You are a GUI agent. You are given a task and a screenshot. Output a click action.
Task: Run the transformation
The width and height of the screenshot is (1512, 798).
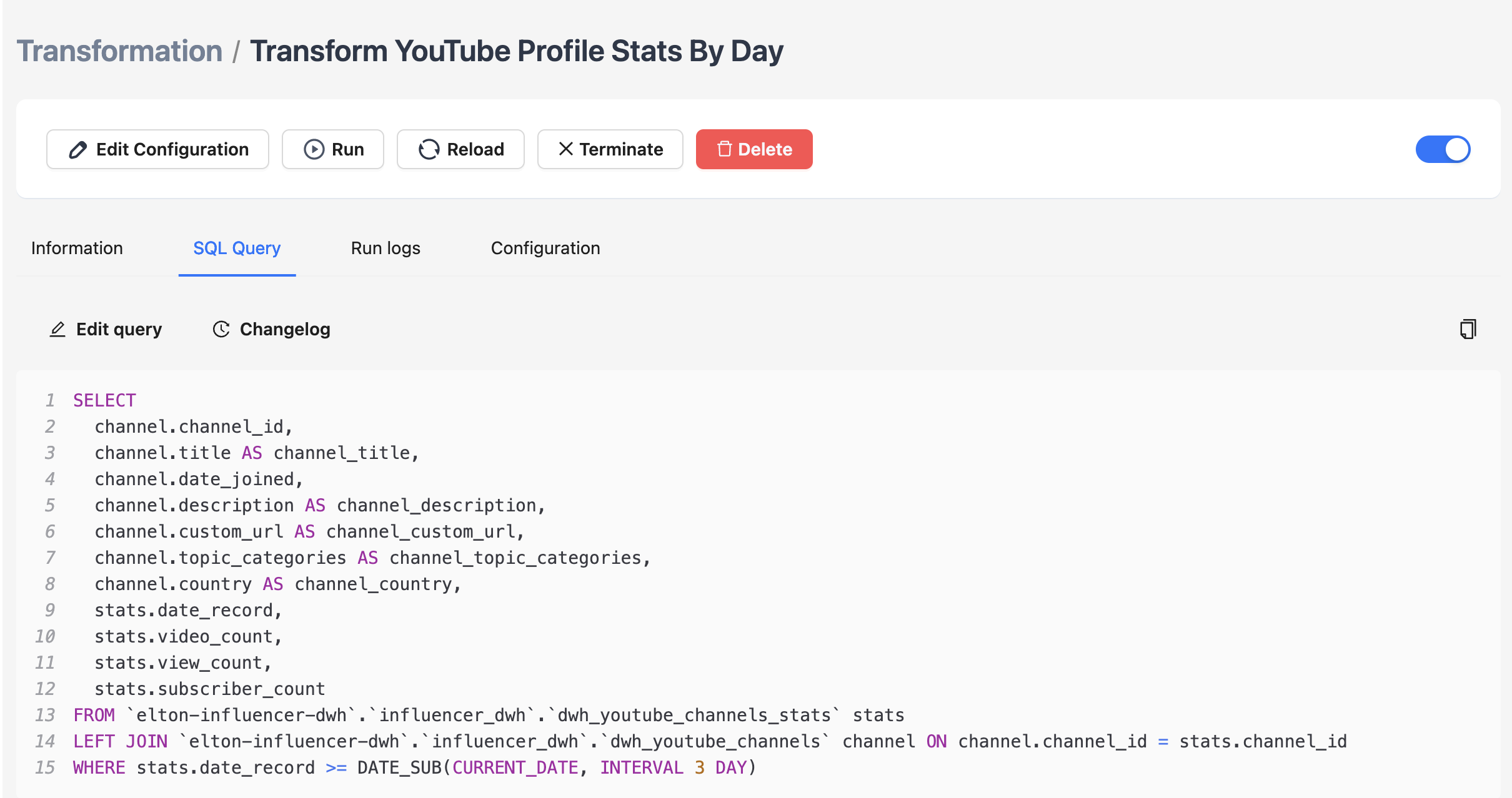(333, 149)
